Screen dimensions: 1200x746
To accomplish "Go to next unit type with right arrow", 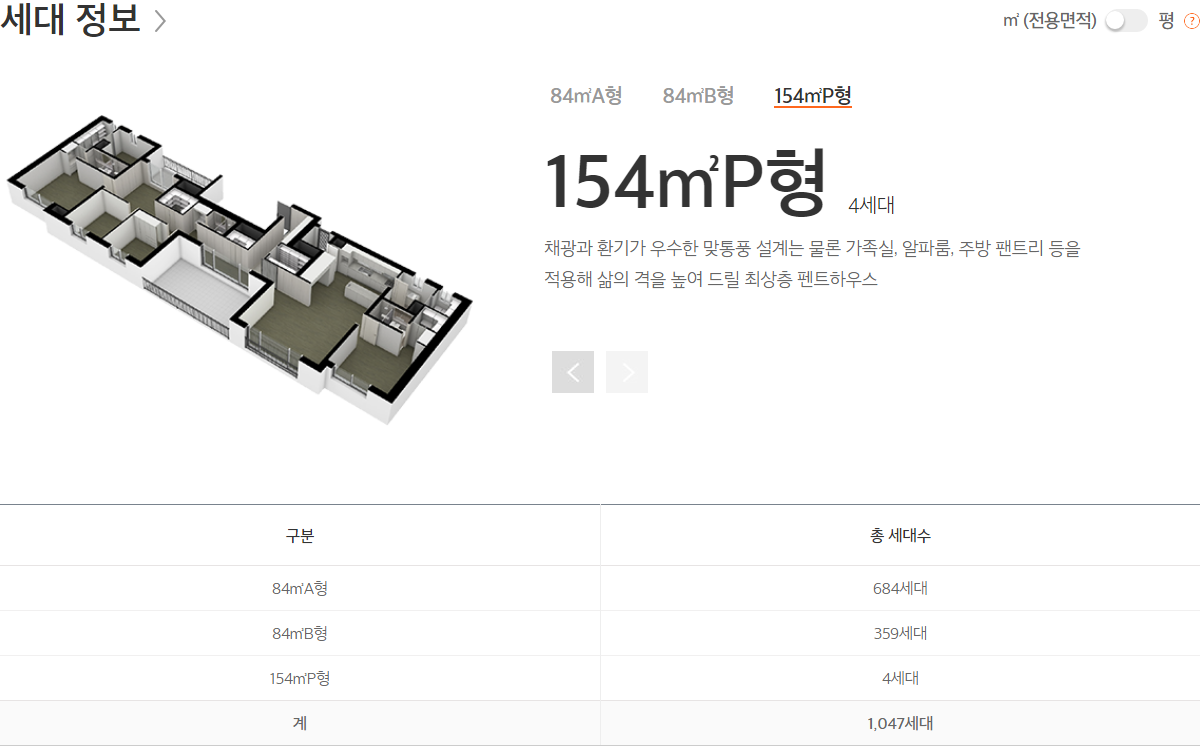I will tap(627, 372).
